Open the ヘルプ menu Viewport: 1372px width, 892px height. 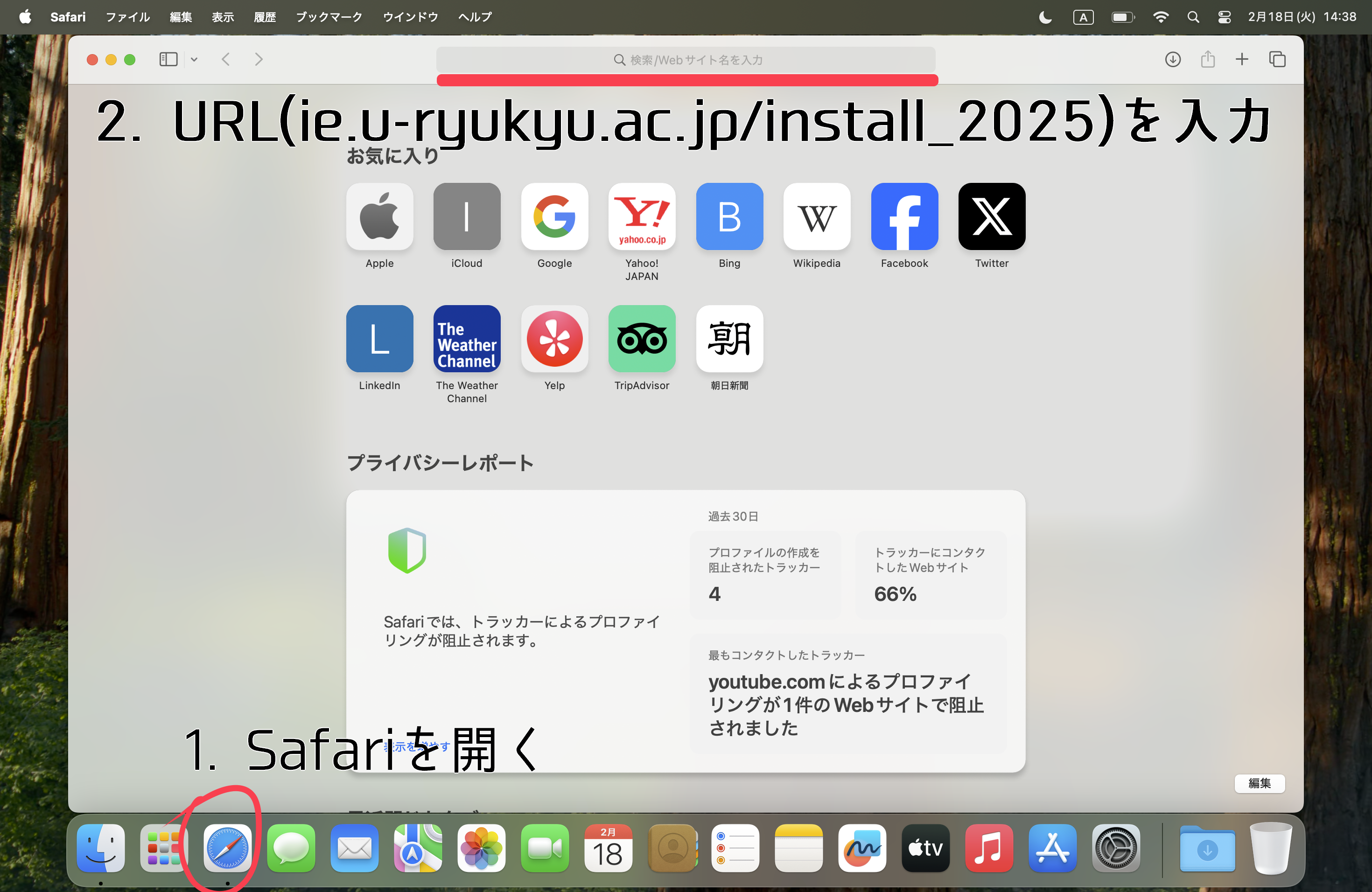click(x=475, y=17)
